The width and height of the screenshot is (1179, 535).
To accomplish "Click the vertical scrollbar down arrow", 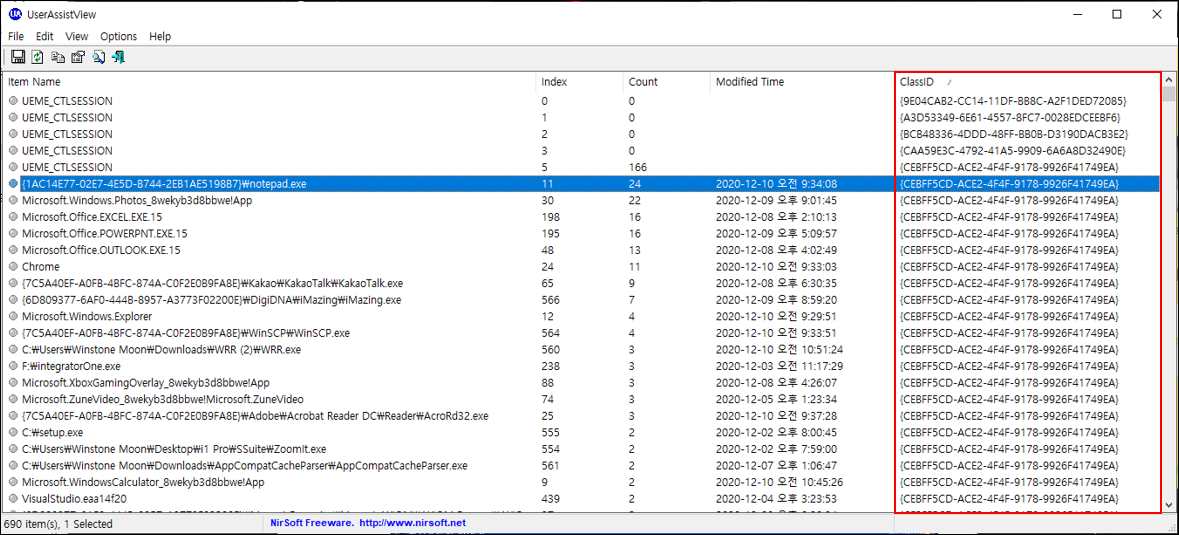I will point(1169,504).
